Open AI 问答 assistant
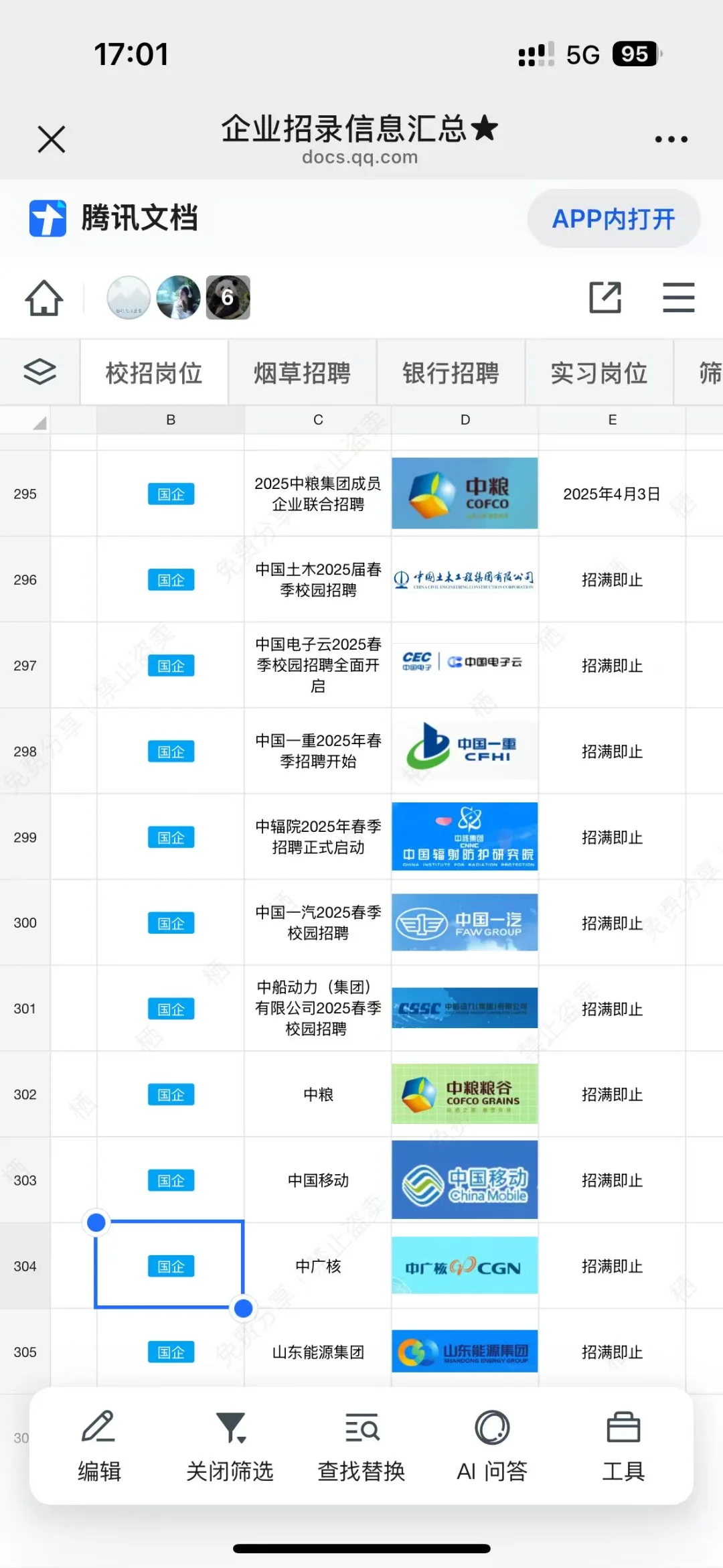This screenshot has width=723, height=1568. tap(492, 1446)
